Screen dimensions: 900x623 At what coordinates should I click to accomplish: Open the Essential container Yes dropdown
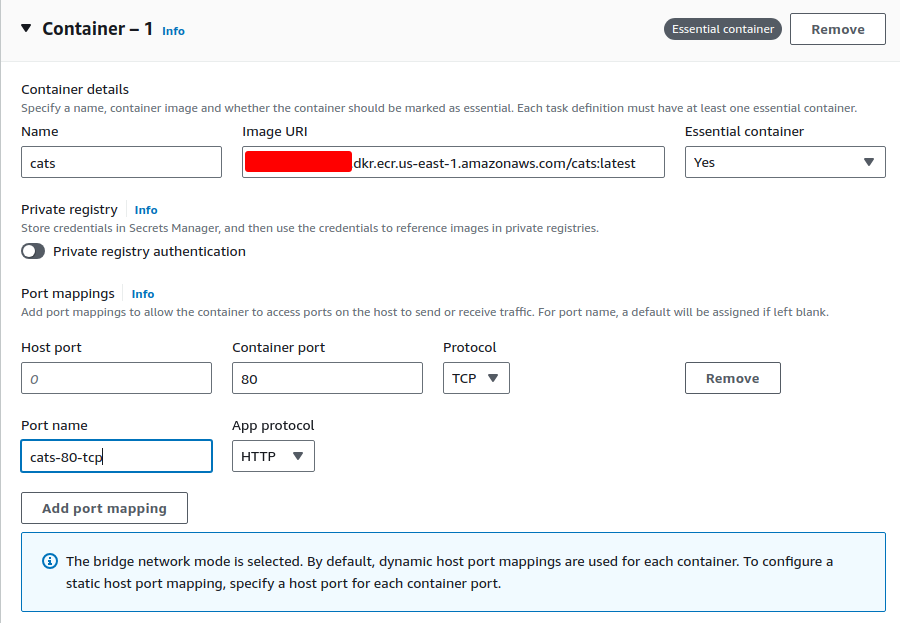[x=784, y=162]
